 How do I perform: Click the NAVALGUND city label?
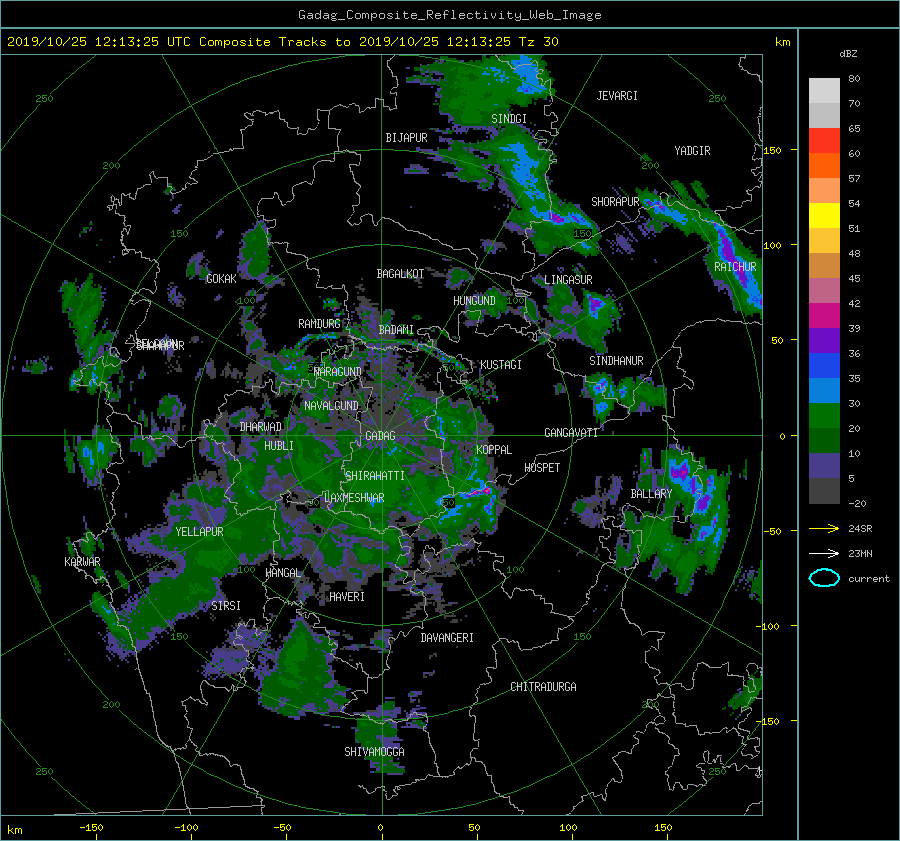(331, 406)
